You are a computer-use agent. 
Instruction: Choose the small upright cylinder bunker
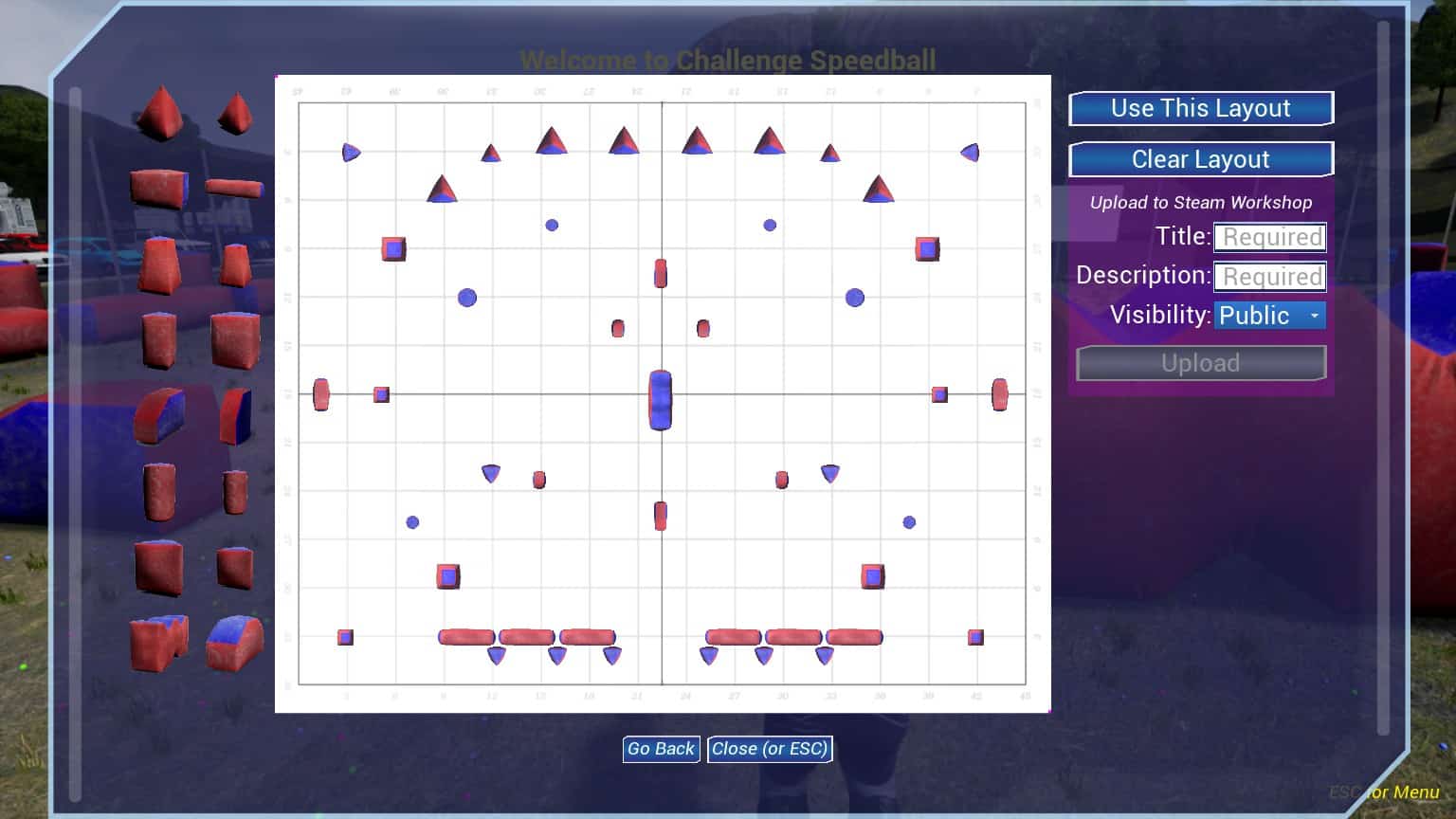[x=235, y=492]
